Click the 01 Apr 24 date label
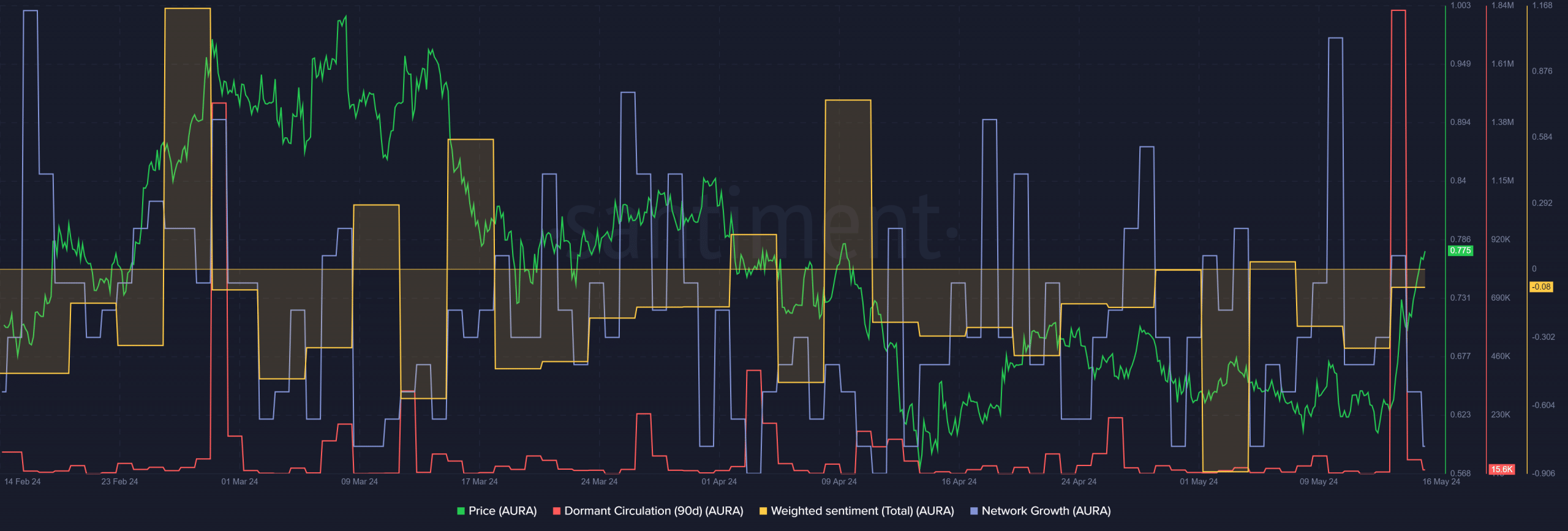Viewport: 1568px width, 531px height. click(719, 481)
